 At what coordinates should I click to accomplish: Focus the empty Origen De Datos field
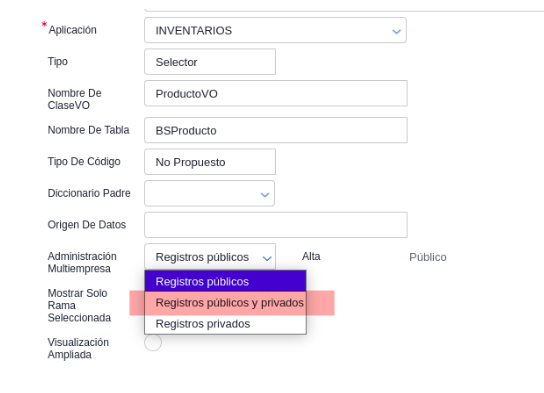pos(276,225)
